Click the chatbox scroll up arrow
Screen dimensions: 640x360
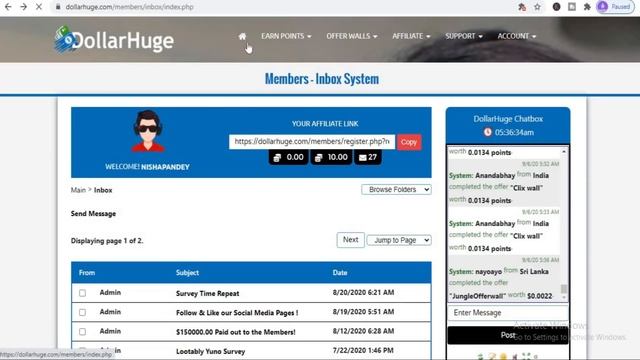tap(564, 151)
